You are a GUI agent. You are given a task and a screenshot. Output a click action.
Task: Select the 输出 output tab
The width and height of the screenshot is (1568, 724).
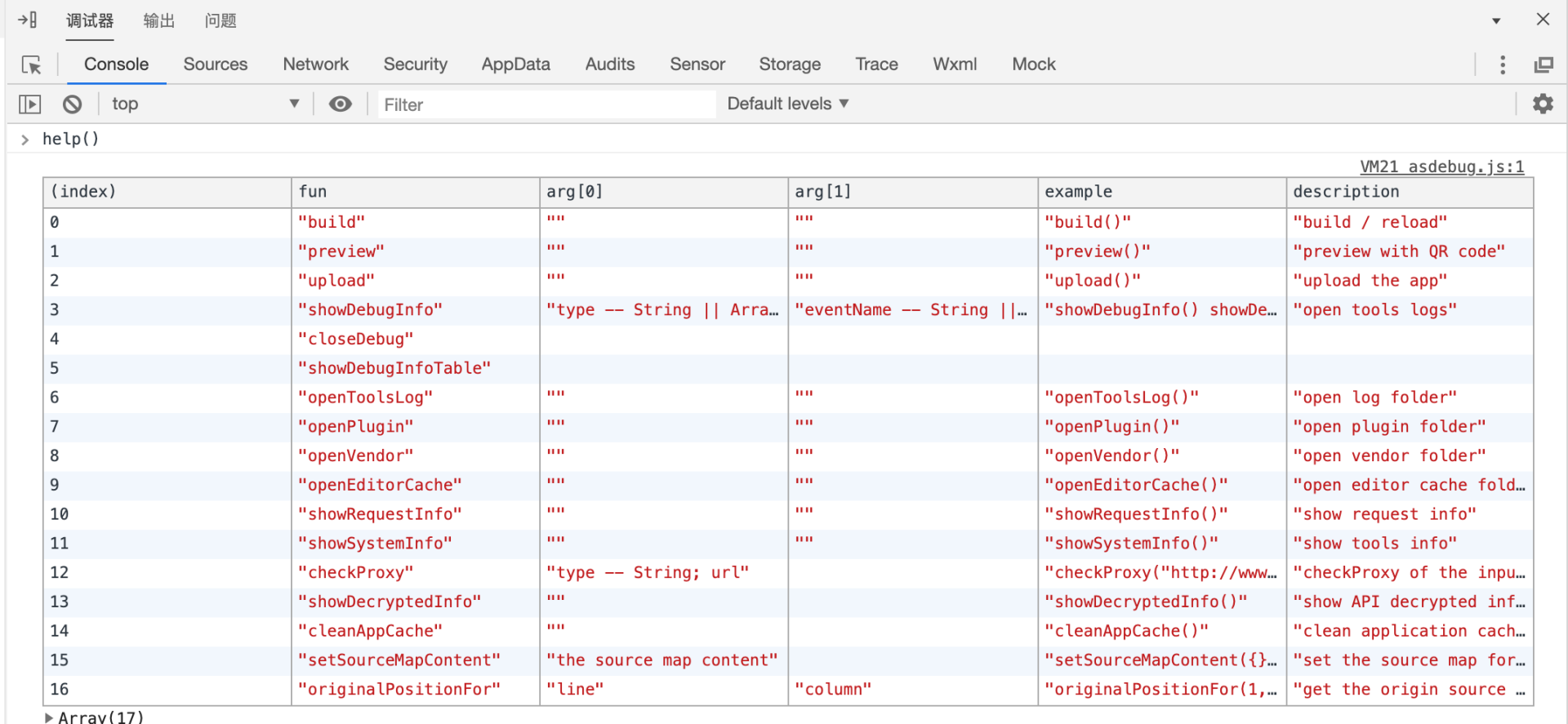coord(158,20)
